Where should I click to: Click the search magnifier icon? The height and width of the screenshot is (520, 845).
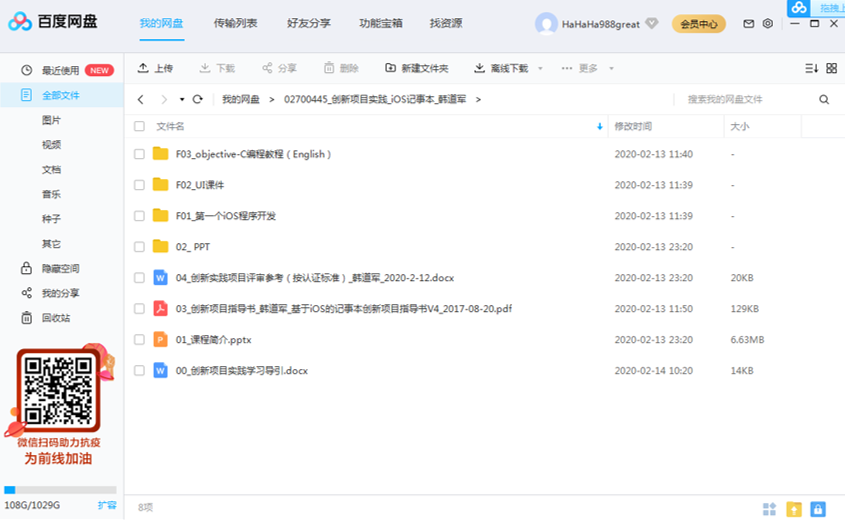pos(824,100)
